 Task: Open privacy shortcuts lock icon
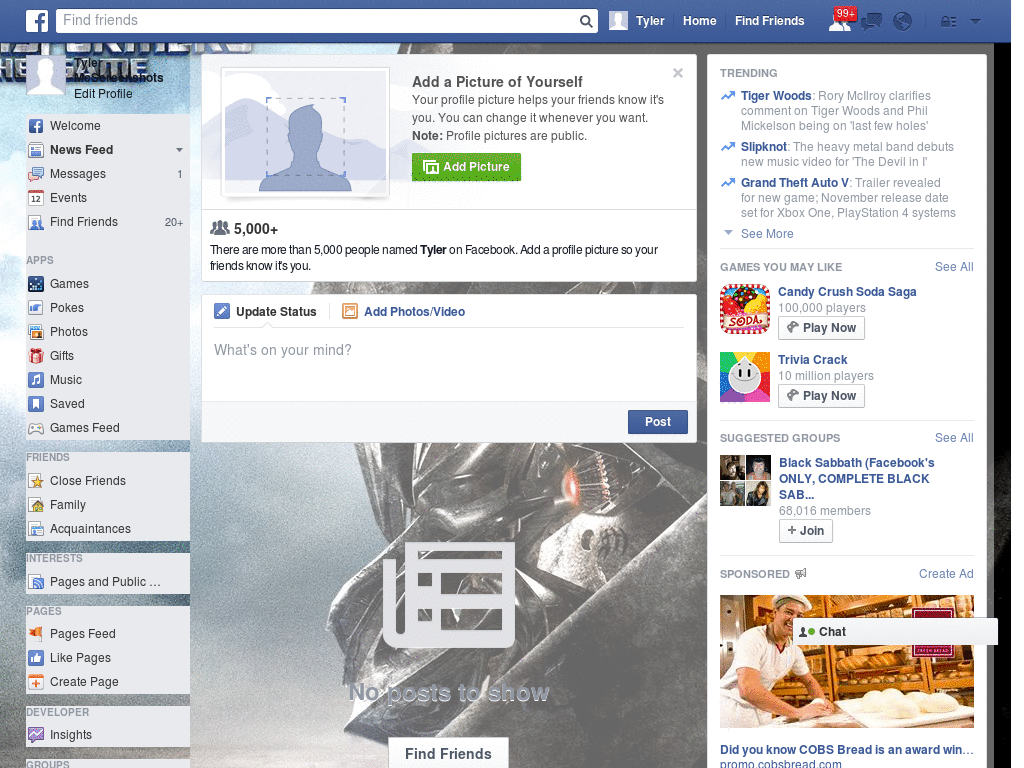(948, 22)
